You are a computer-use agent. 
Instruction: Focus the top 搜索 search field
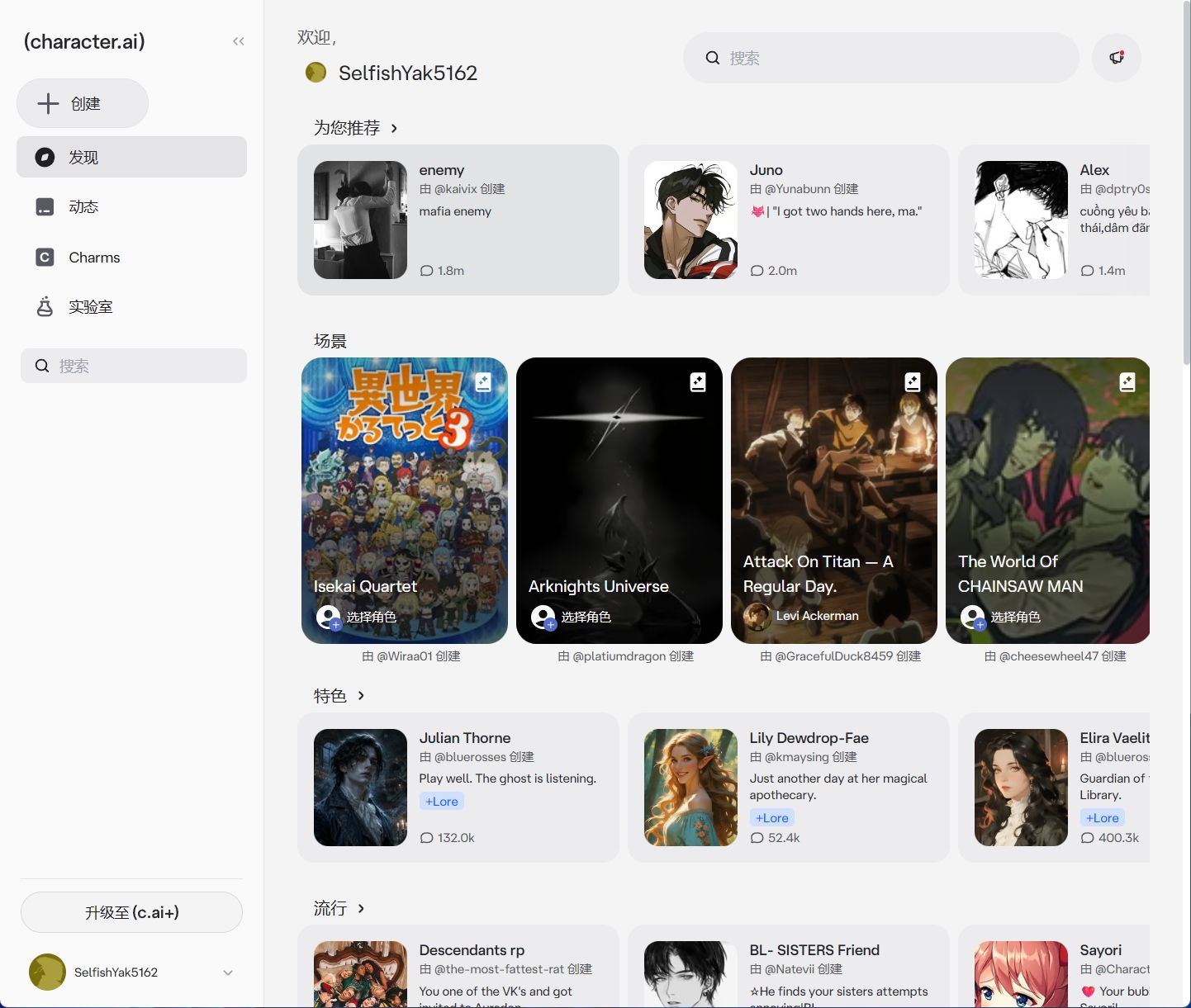[x=881, y=58]
